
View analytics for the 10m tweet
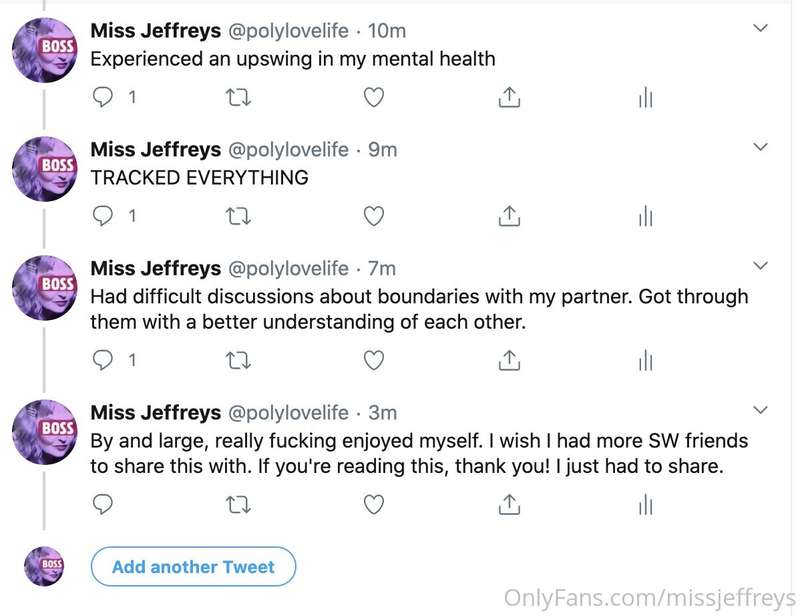click(x=645, y=97)
